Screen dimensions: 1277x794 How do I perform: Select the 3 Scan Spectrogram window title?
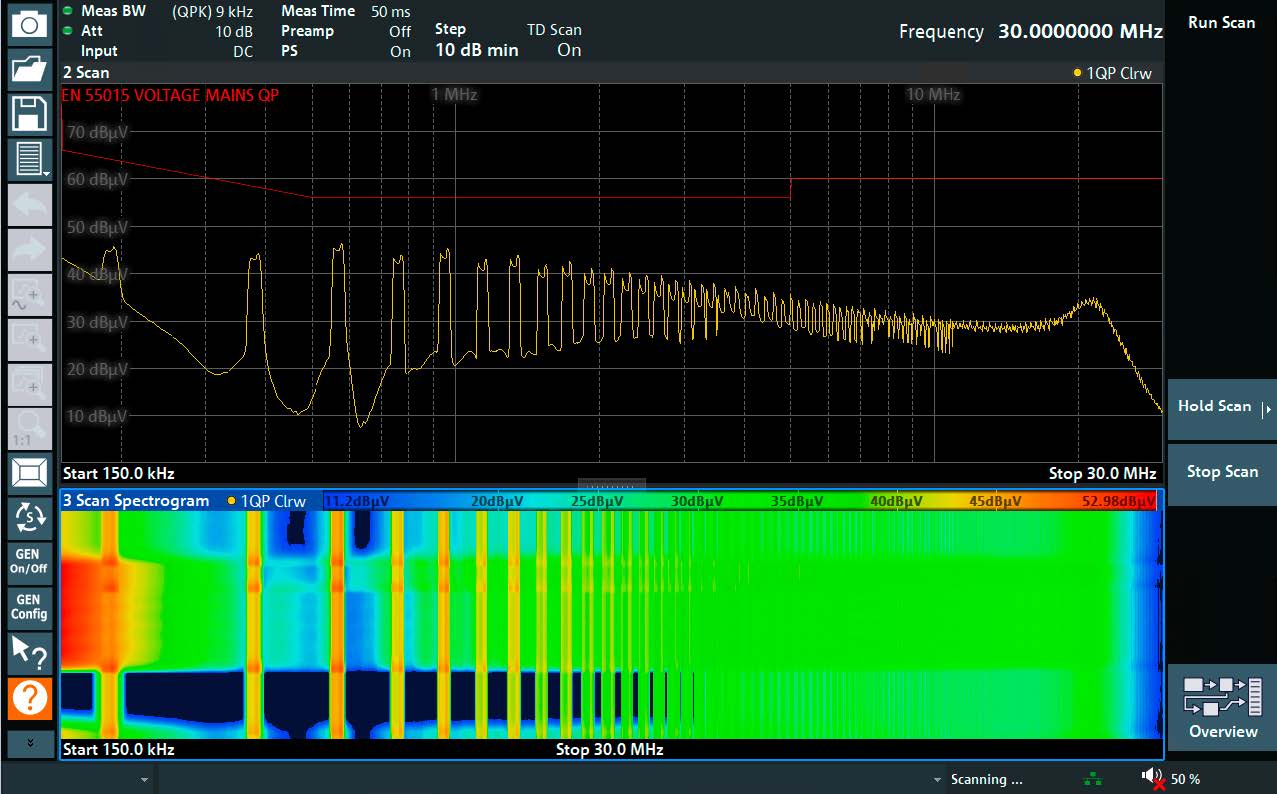coord(136,501)
